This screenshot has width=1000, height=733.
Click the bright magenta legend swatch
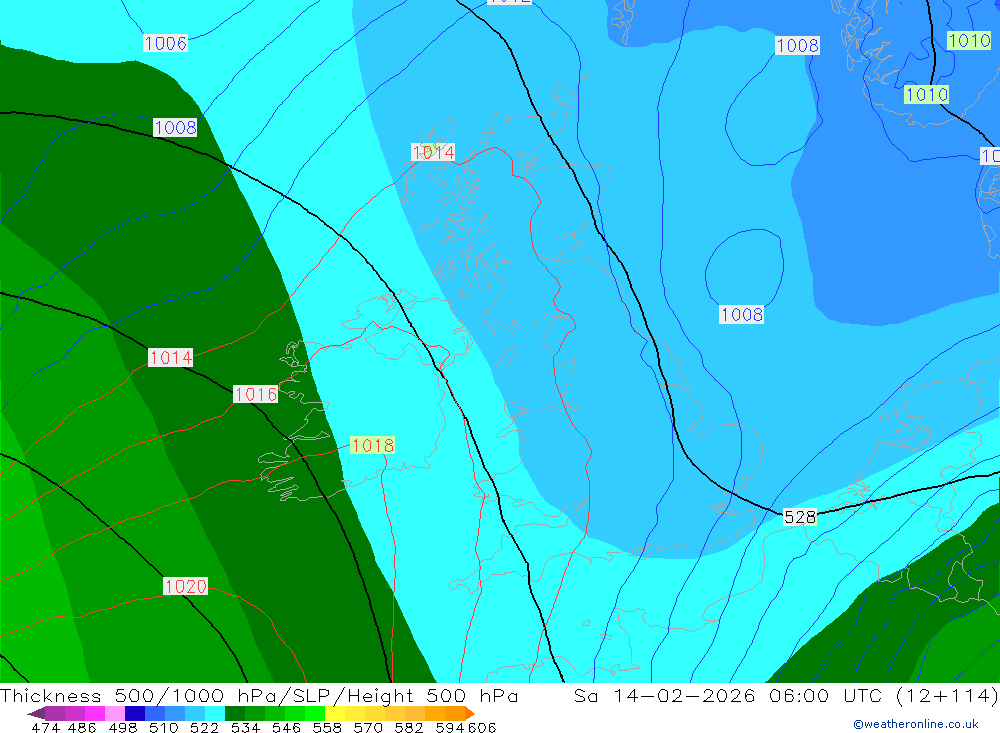(94, 713)
